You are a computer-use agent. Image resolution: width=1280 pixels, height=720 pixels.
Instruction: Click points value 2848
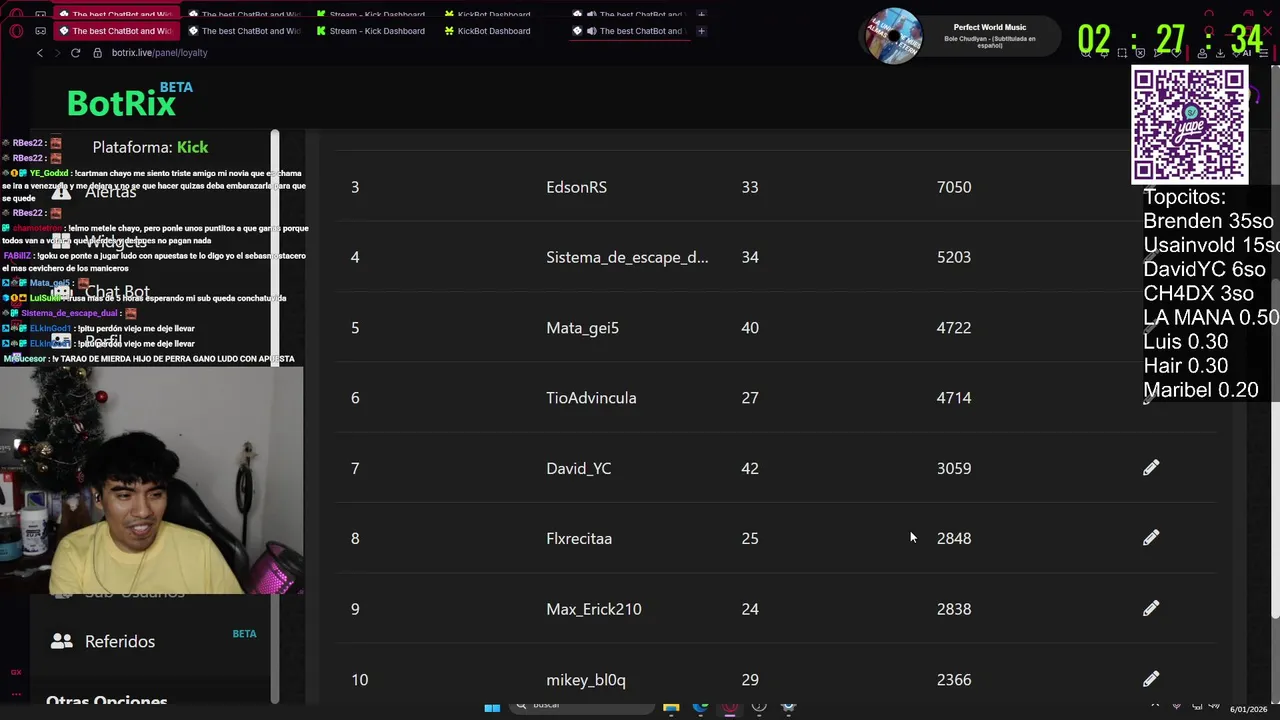(x=954, y=538)
